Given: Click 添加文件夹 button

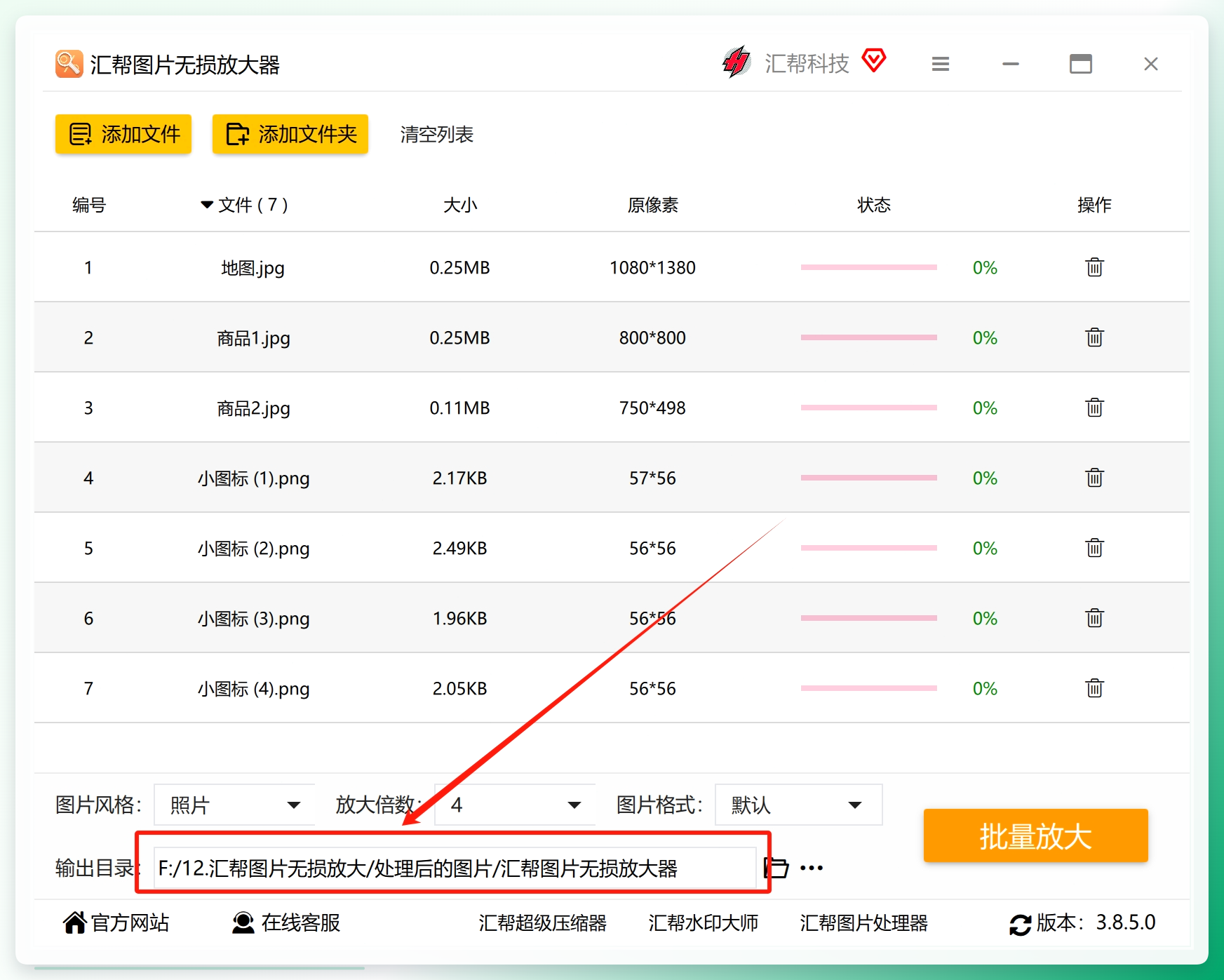Looking at the screenshot, I should point(290,134).
